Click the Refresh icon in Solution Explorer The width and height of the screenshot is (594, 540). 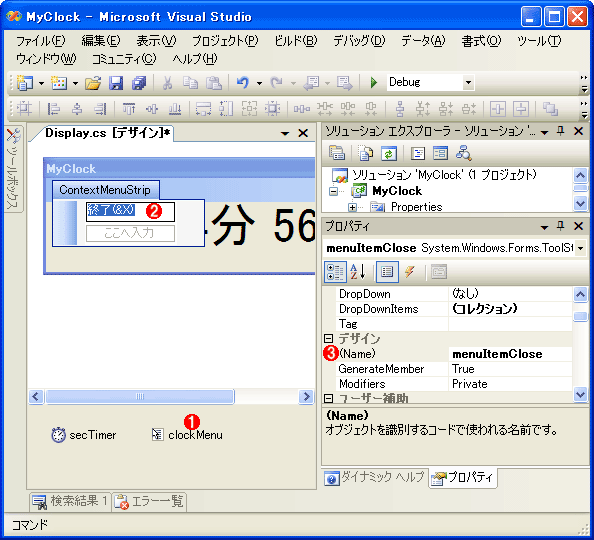[x=389, y=153]
